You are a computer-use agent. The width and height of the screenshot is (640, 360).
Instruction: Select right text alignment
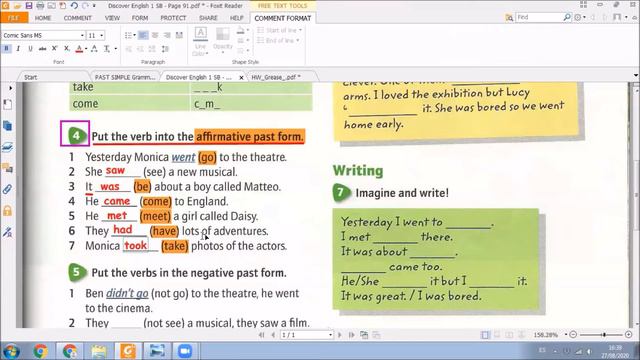(167, 36)
